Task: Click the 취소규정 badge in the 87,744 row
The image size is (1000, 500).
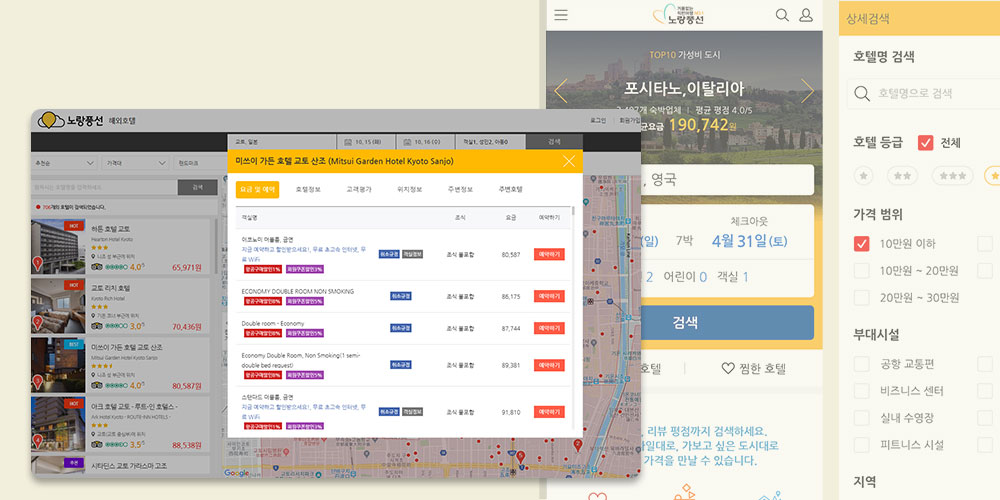Action: click(x=401, y=328)
